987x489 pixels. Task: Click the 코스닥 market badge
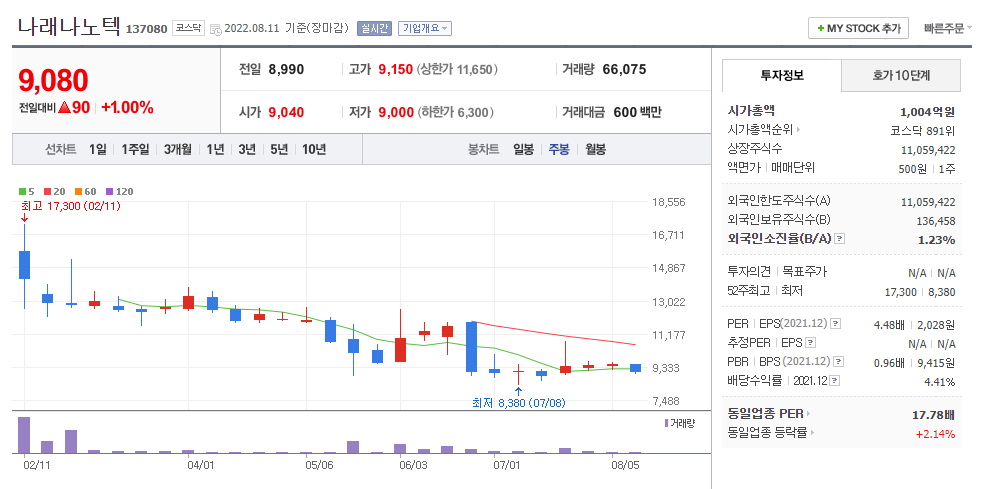tap(188, 28)
